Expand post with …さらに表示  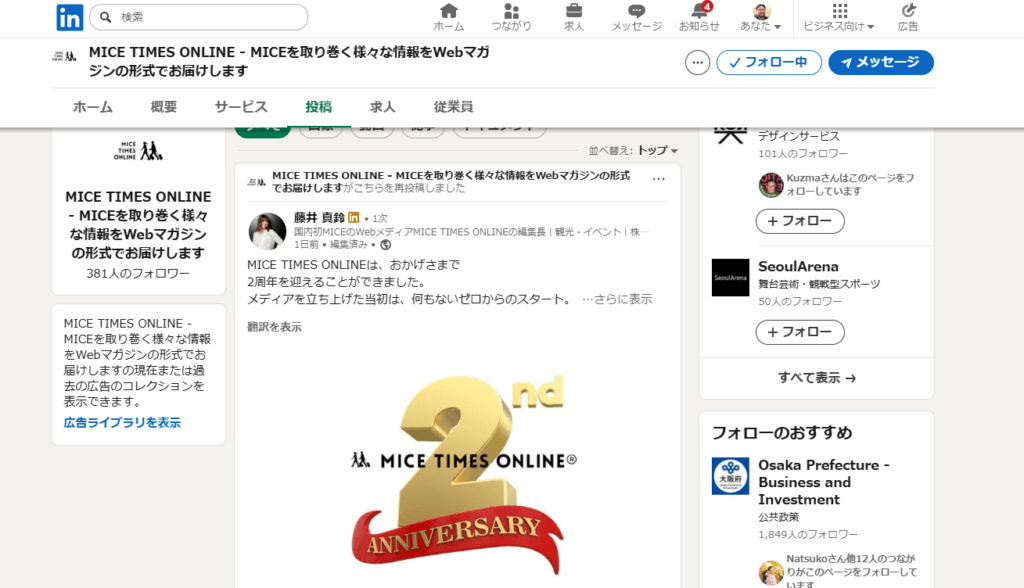[x=617, y=299]
